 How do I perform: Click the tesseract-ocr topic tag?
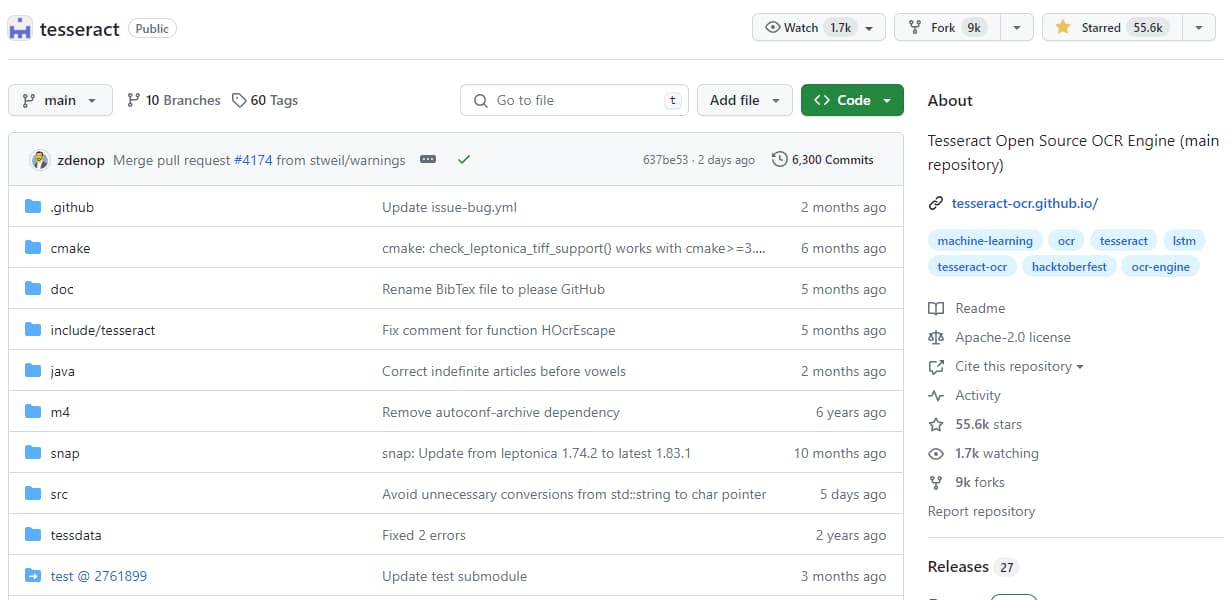972,267
